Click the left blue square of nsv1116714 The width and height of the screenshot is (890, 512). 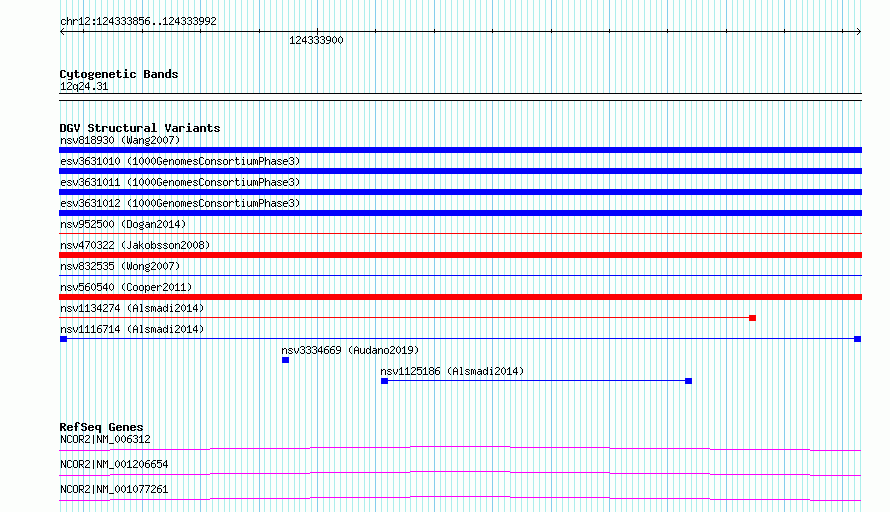64,339
